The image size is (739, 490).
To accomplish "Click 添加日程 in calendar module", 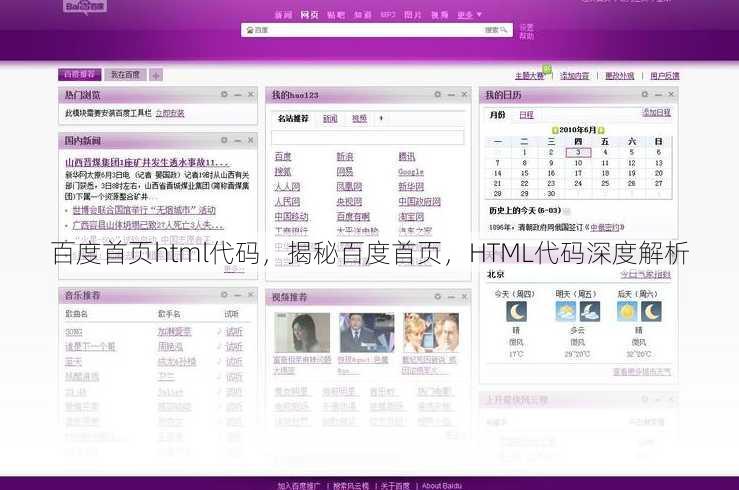I will 657,112.
